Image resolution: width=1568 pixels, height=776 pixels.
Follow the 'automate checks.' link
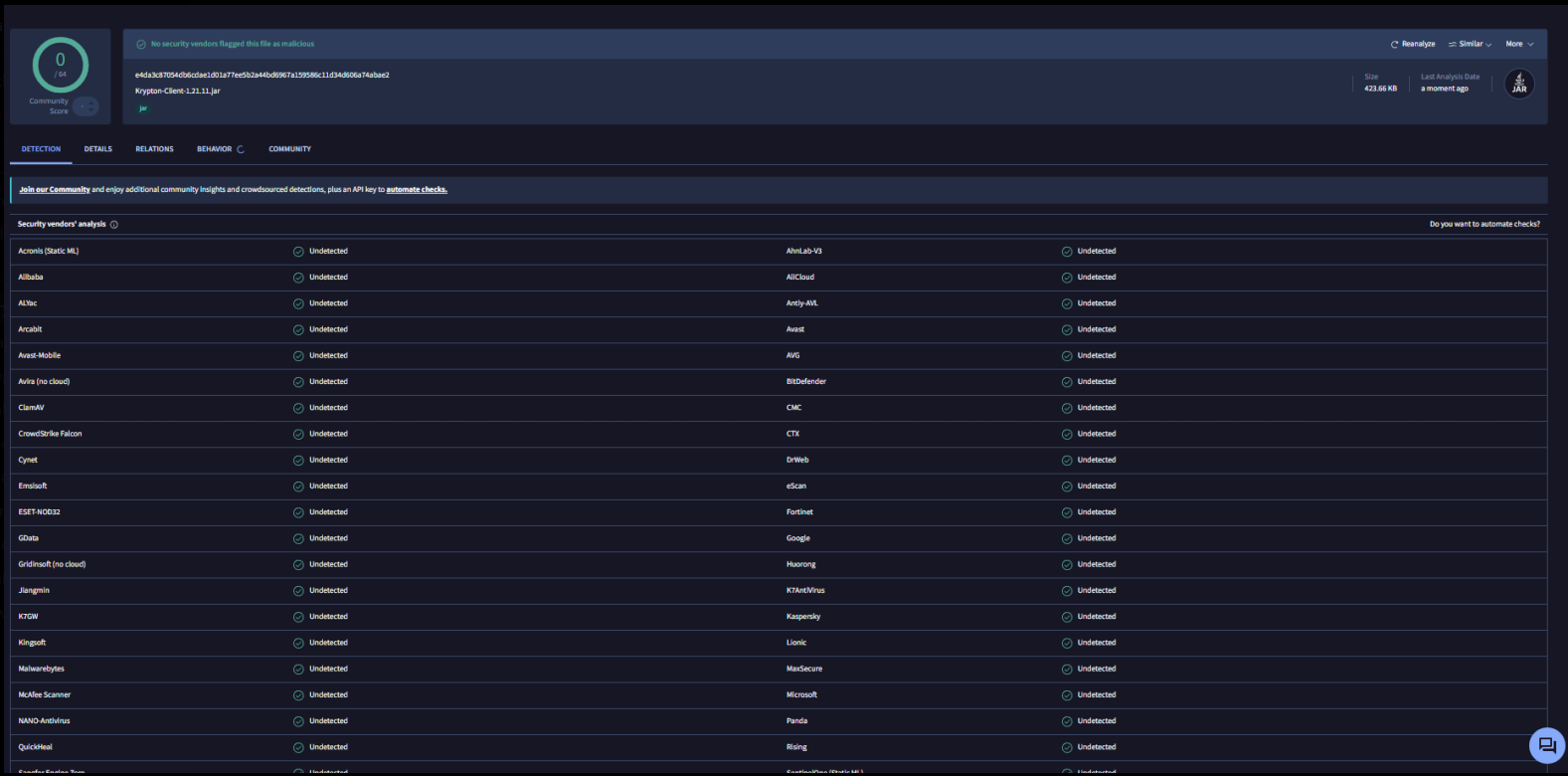point(417,189)
